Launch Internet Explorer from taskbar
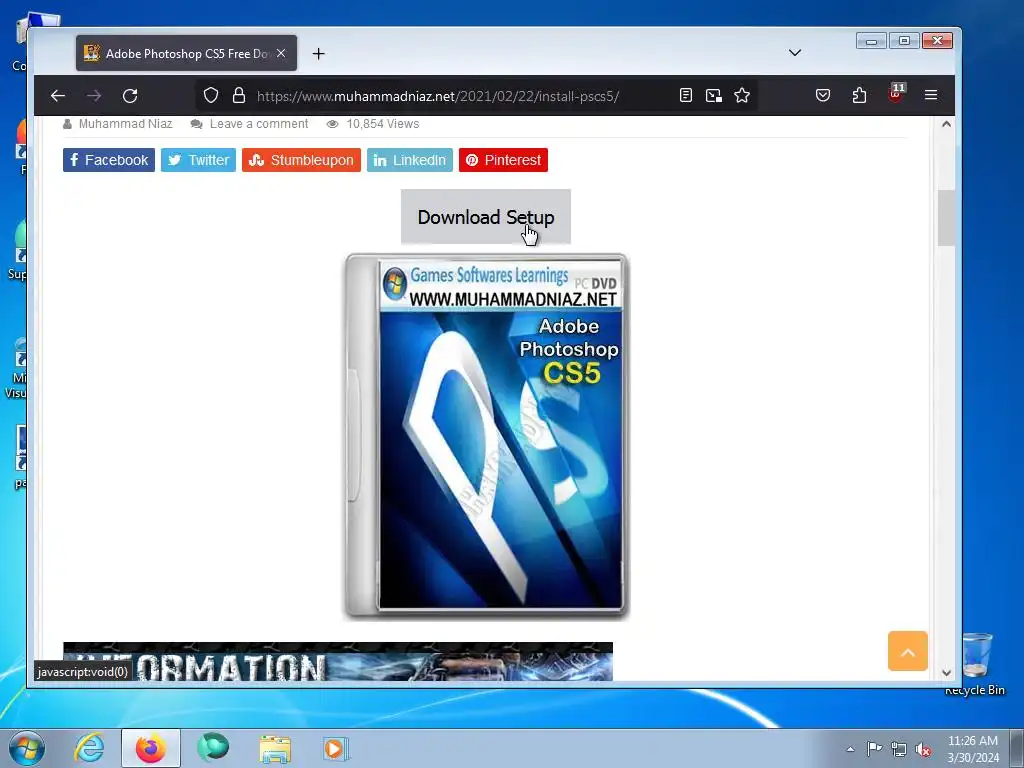Viewport: 1024px width, 768px height. (89, 748)
